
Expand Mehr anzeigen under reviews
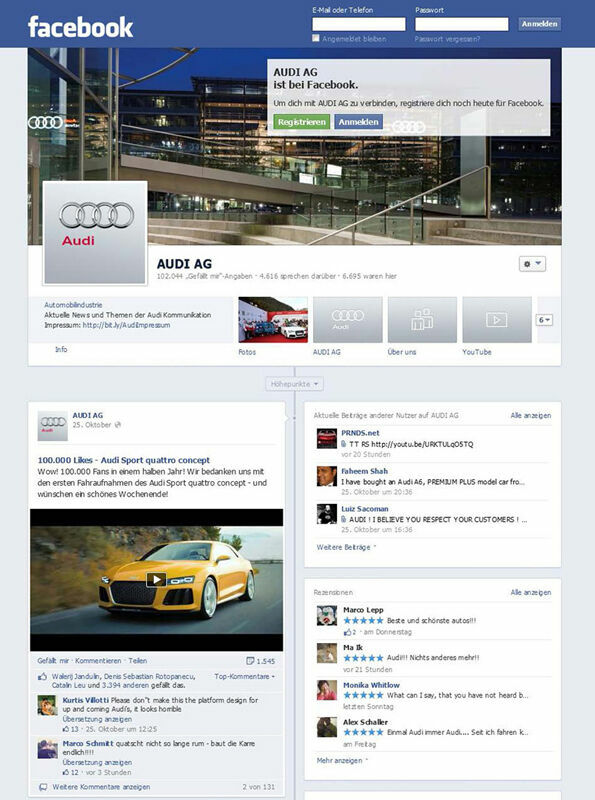(342, 760)
